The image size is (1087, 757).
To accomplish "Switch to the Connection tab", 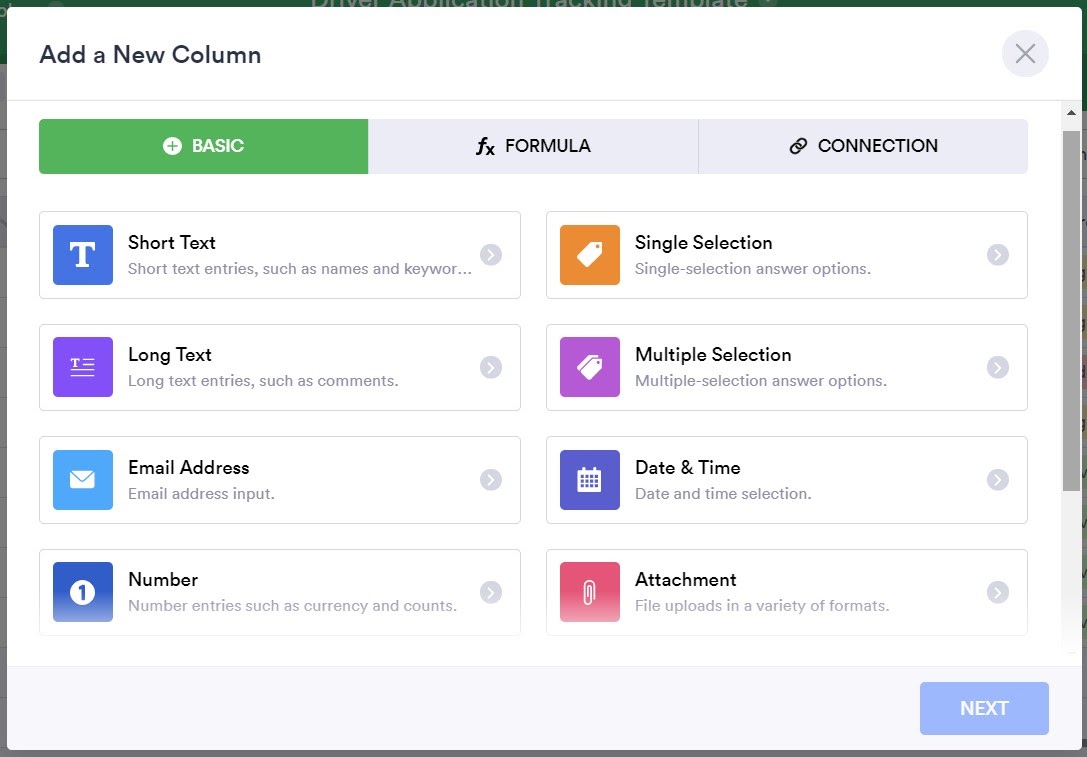I will [x=863, y=146].
